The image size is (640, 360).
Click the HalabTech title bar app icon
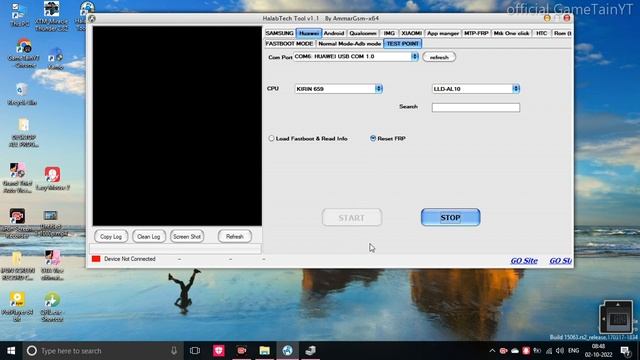tap(92, 18)
